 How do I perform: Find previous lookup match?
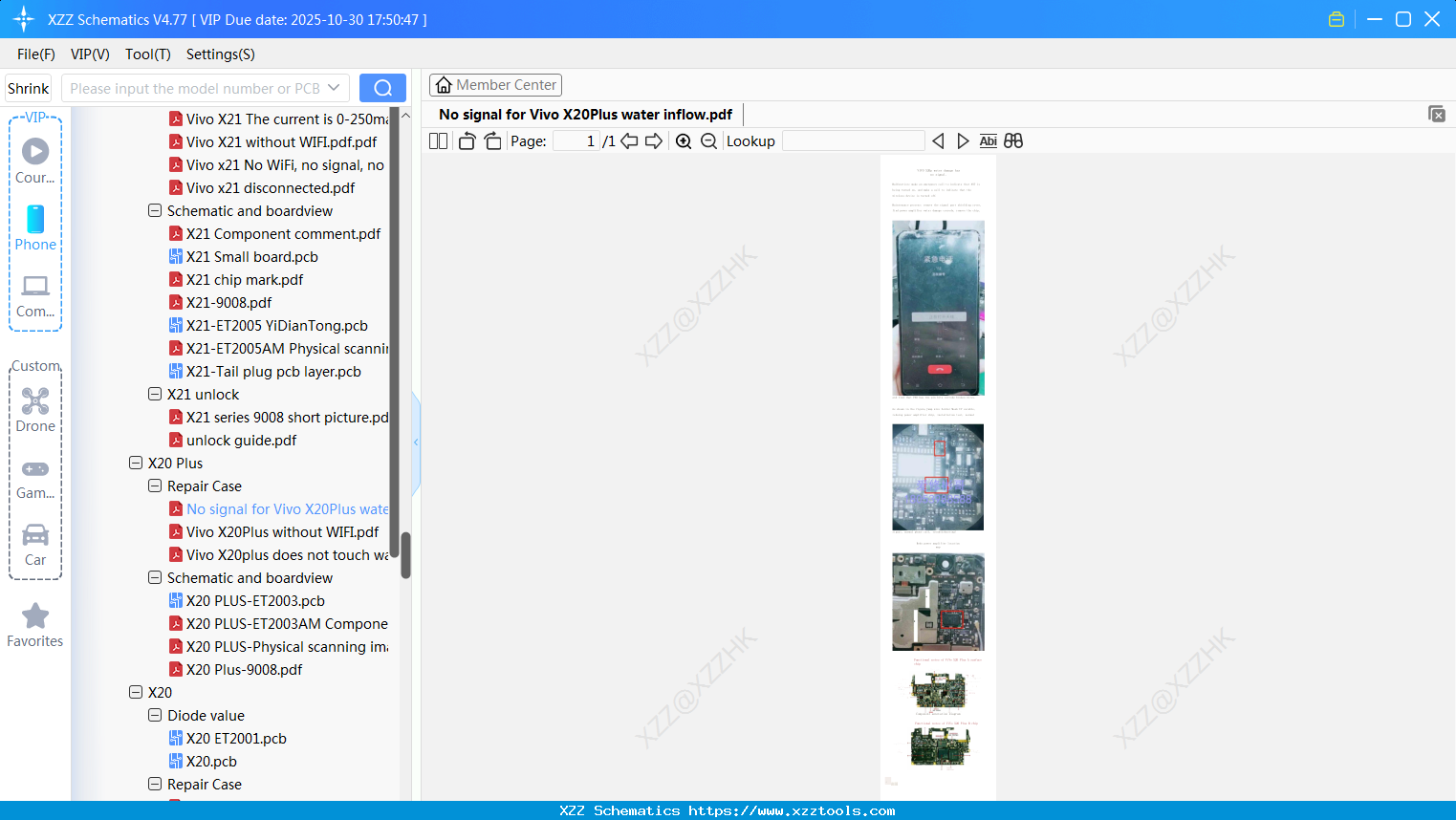coord(938,141)
